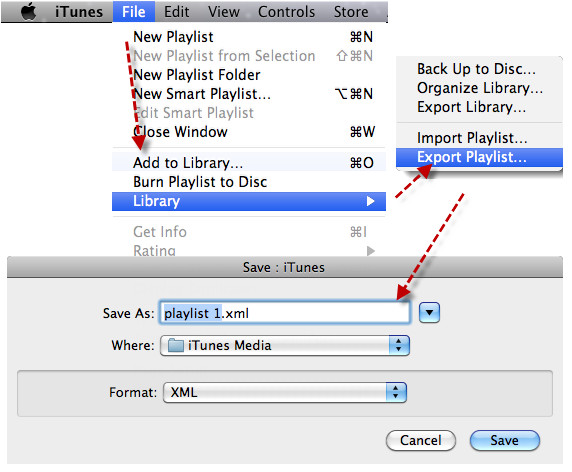Screen dimensions: 572x472
Task: Open the Edit menu
Action: [177, 12]
